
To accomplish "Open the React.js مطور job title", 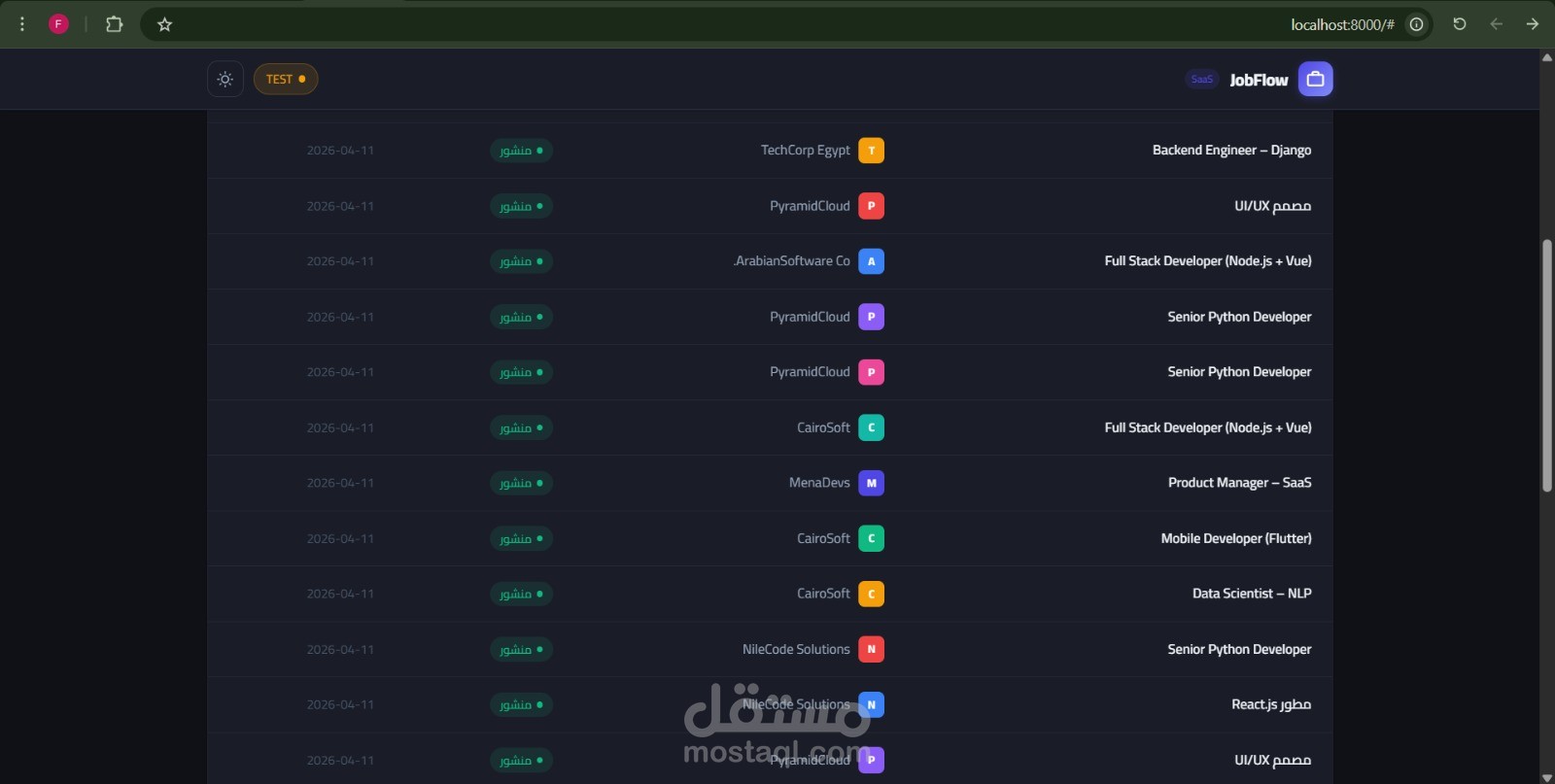I will tap(1271, 704).
